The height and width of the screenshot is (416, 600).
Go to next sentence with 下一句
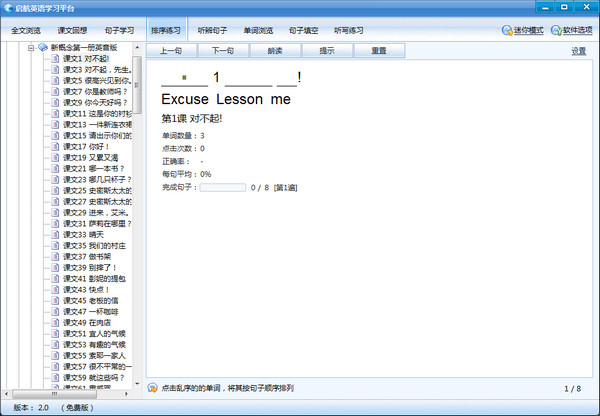[223, 51]
